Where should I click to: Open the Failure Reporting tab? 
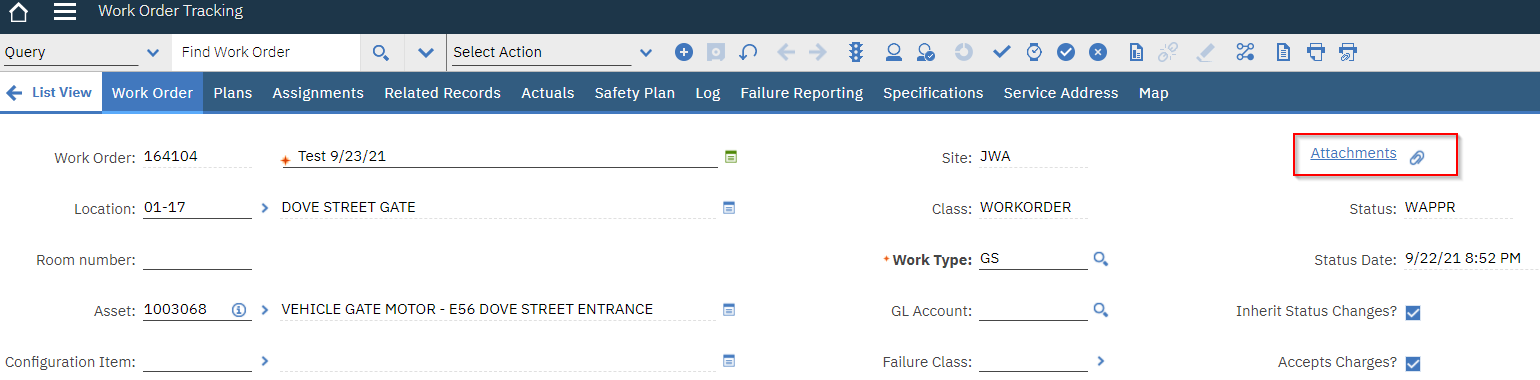(x=801, y=93)
